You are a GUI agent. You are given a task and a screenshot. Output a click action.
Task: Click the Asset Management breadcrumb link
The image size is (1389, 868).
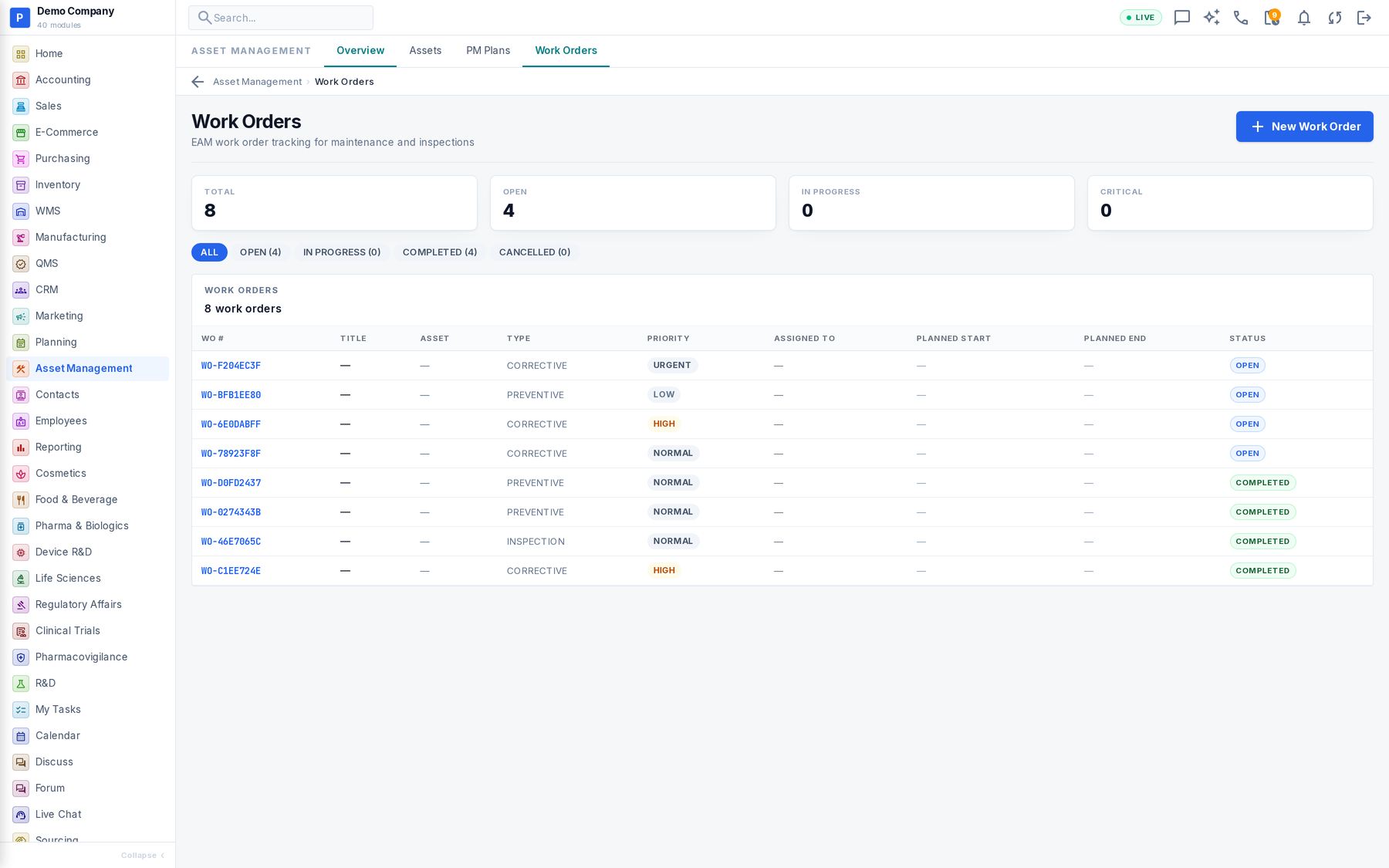(x=257, y=82)
